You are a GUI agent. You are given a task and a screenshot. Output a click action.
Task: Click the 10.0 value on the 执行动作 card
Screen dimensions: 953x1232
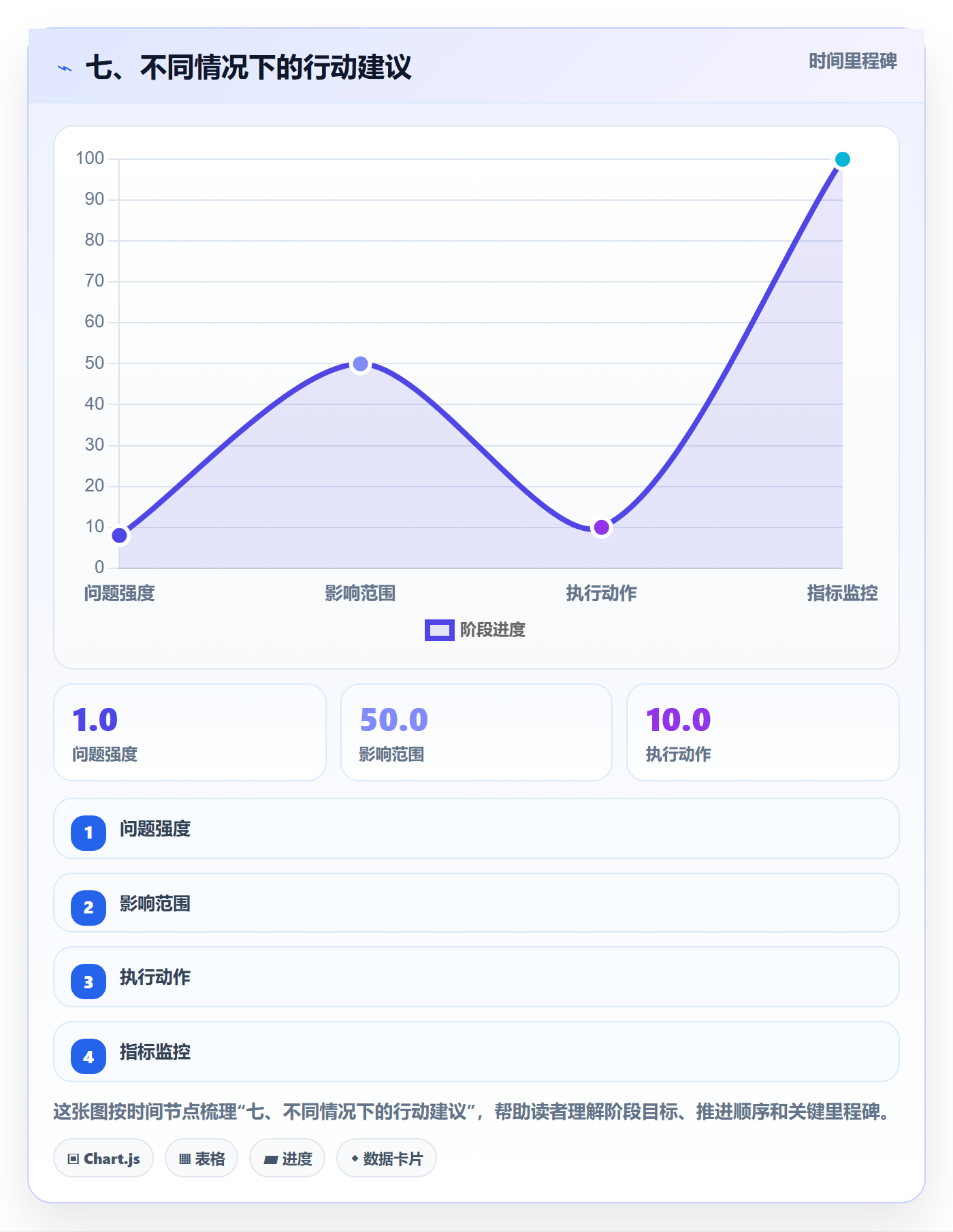[x=679, y=719]
